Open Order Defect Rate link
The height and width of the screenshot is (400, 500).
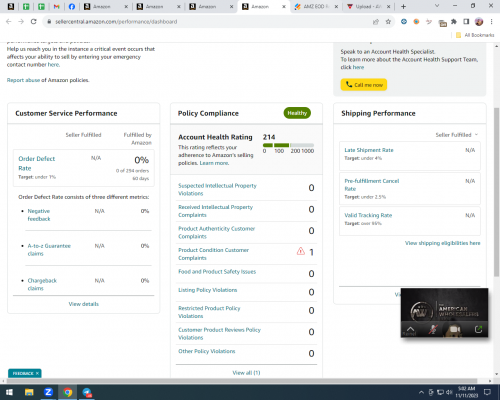pos(37,163)
